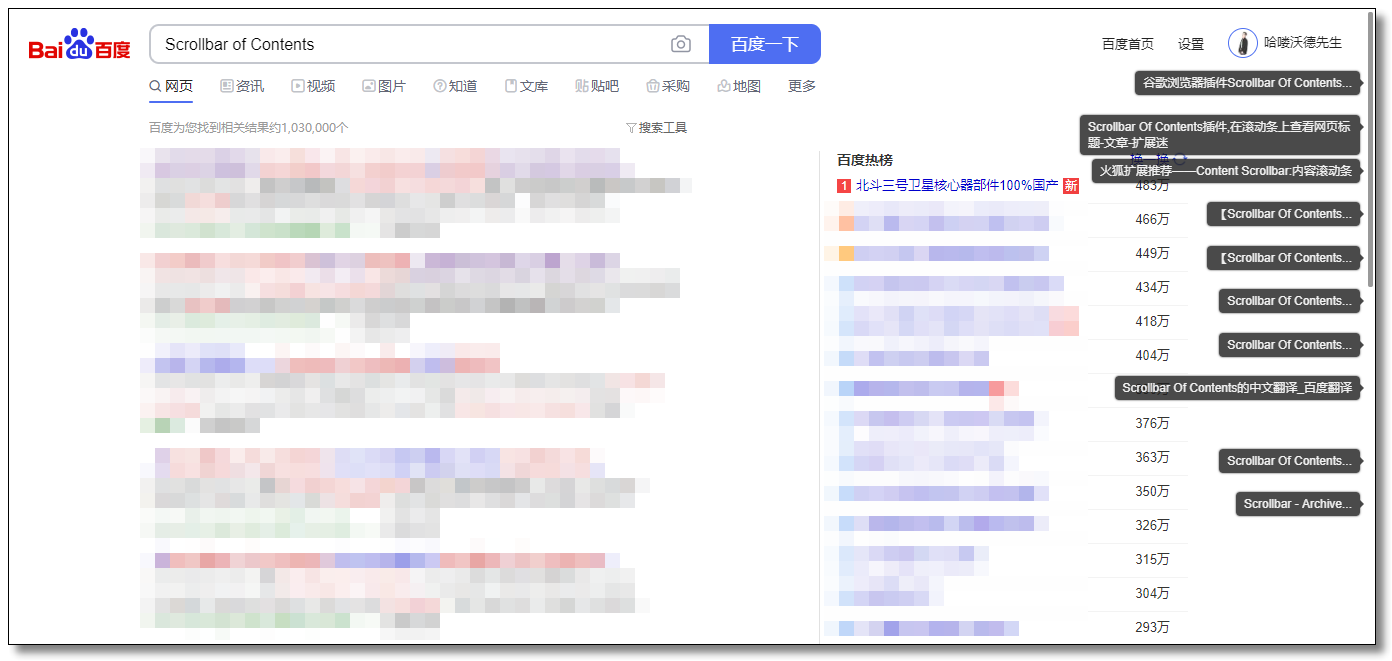Click the 326万 hot count
1392x661 pixels.
click(x=1152, y=526)
